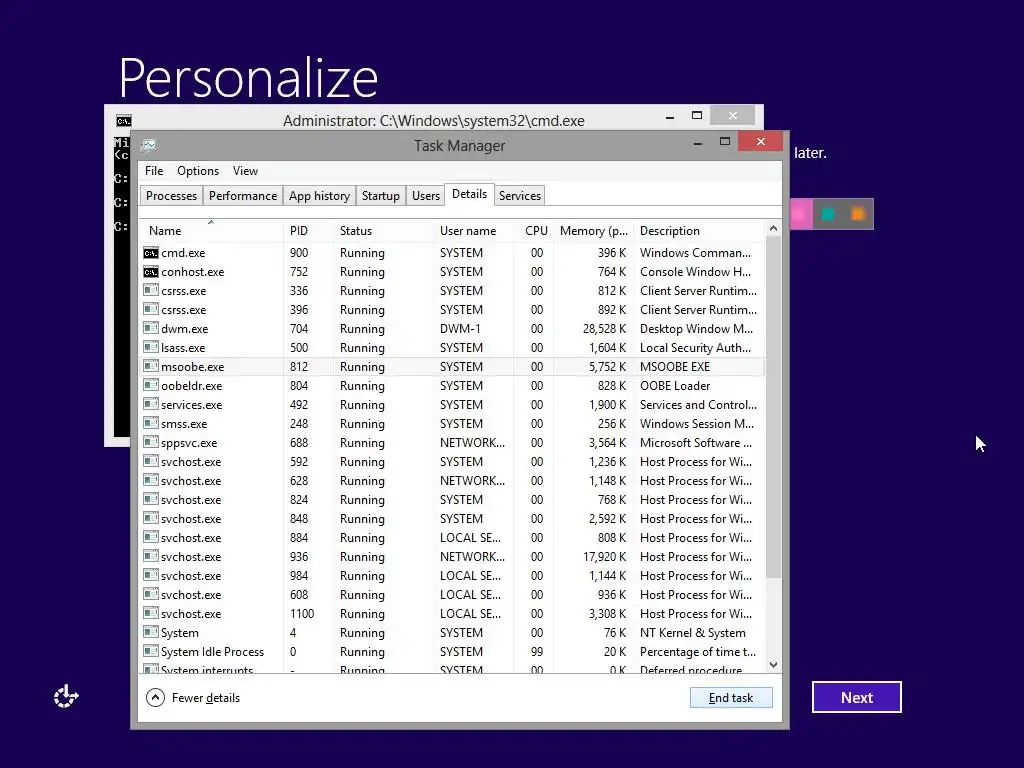Screen dimensions: 1024x768
Task: Sort by the User name column header
Action: point(473,231)
